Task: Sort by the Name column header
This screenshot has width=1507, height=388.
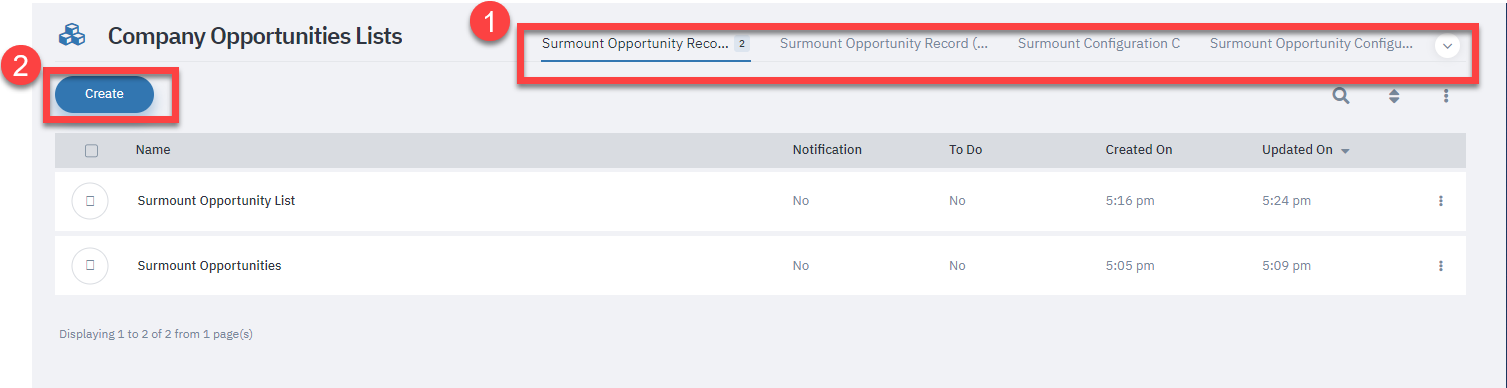Action: click(x=153, y=150)
